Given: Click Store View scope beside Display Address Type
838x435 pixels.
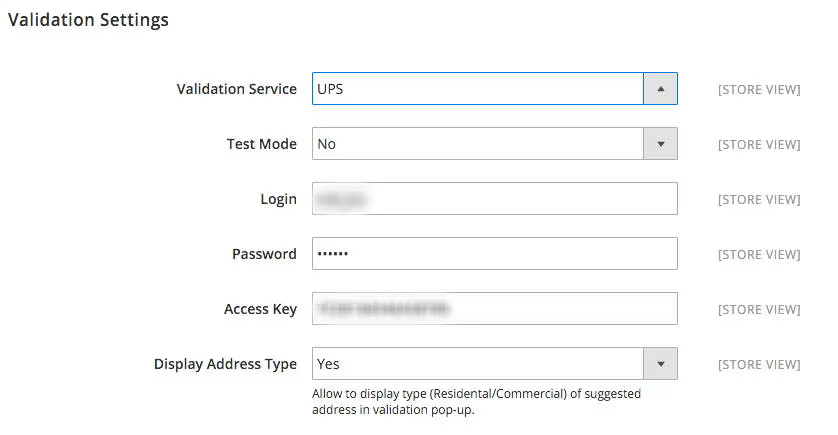Looking at the screenshot, I should coord(758,365).
